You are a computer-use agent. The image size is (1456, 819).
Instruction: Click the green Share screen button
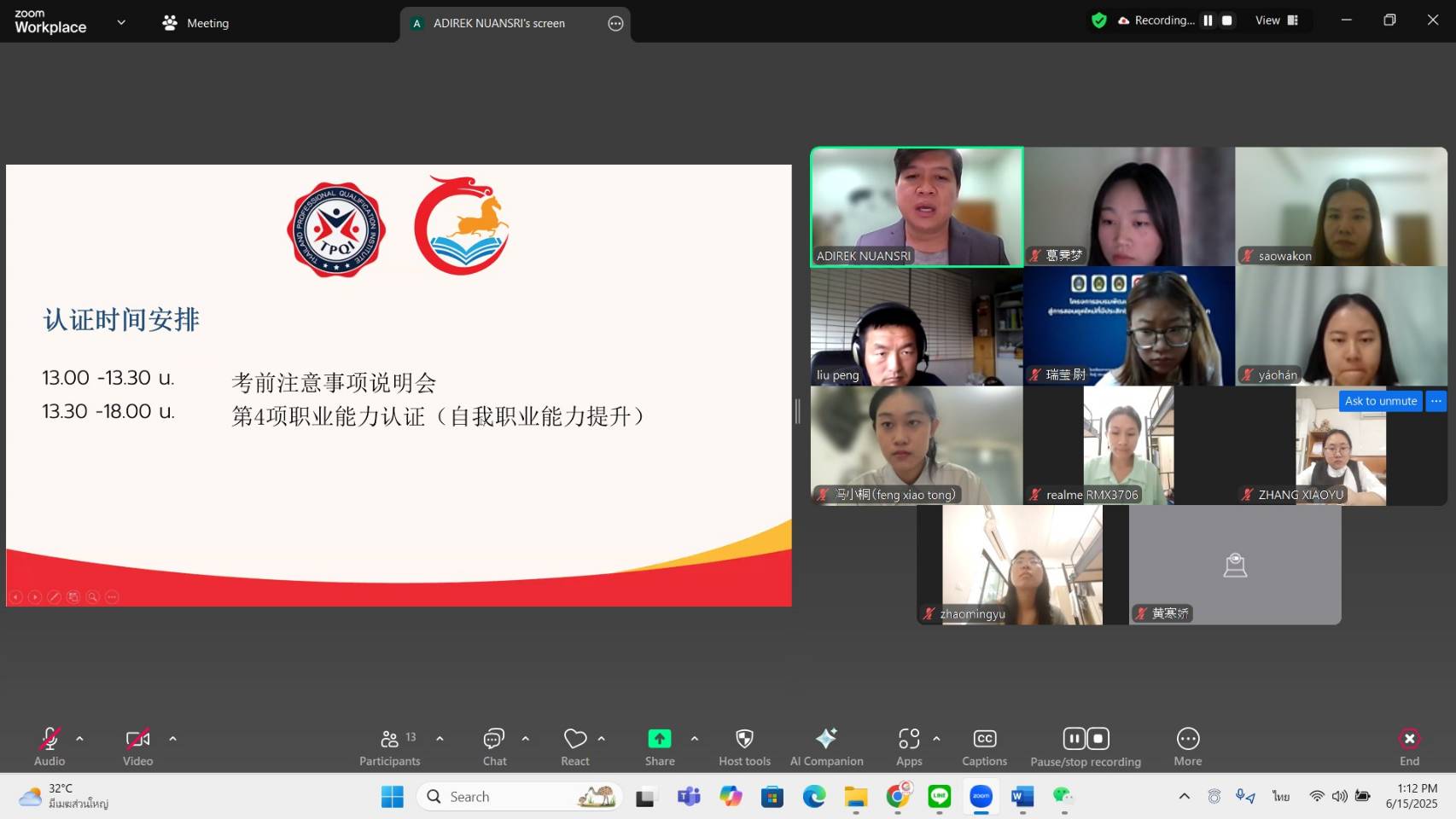(659, 746)
